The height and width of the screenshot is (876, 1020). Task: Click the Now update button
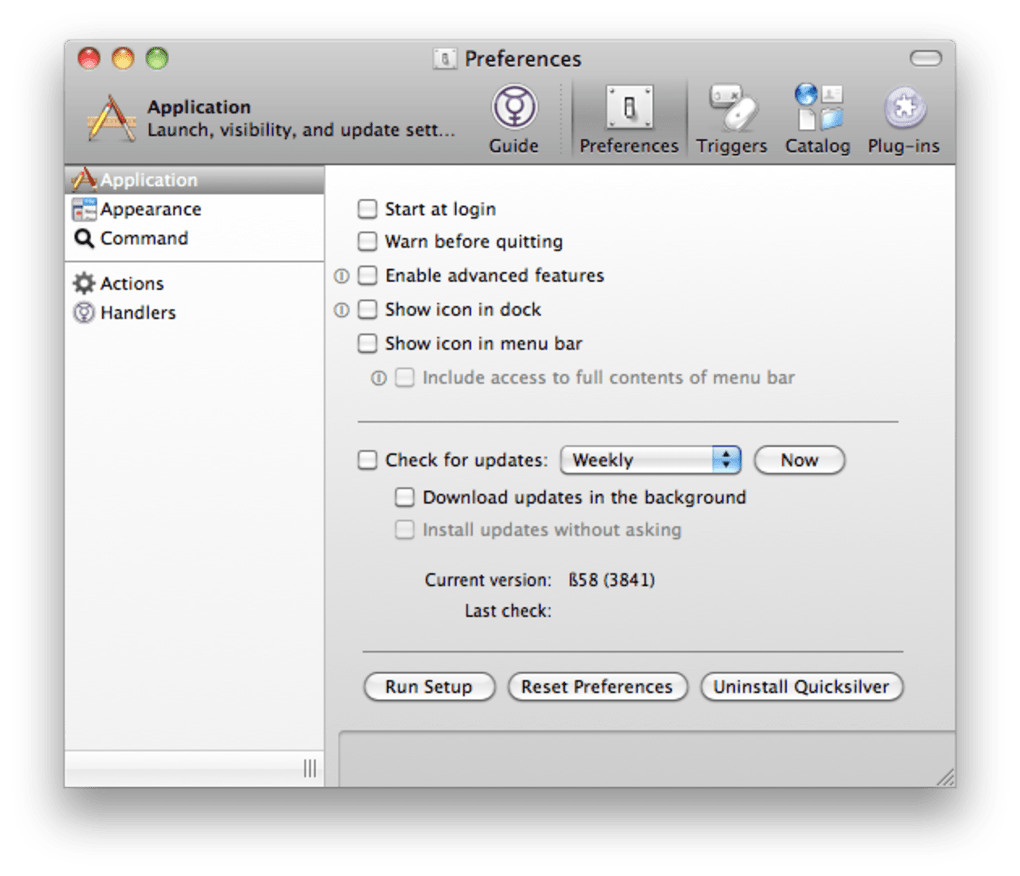pos(799,460)
